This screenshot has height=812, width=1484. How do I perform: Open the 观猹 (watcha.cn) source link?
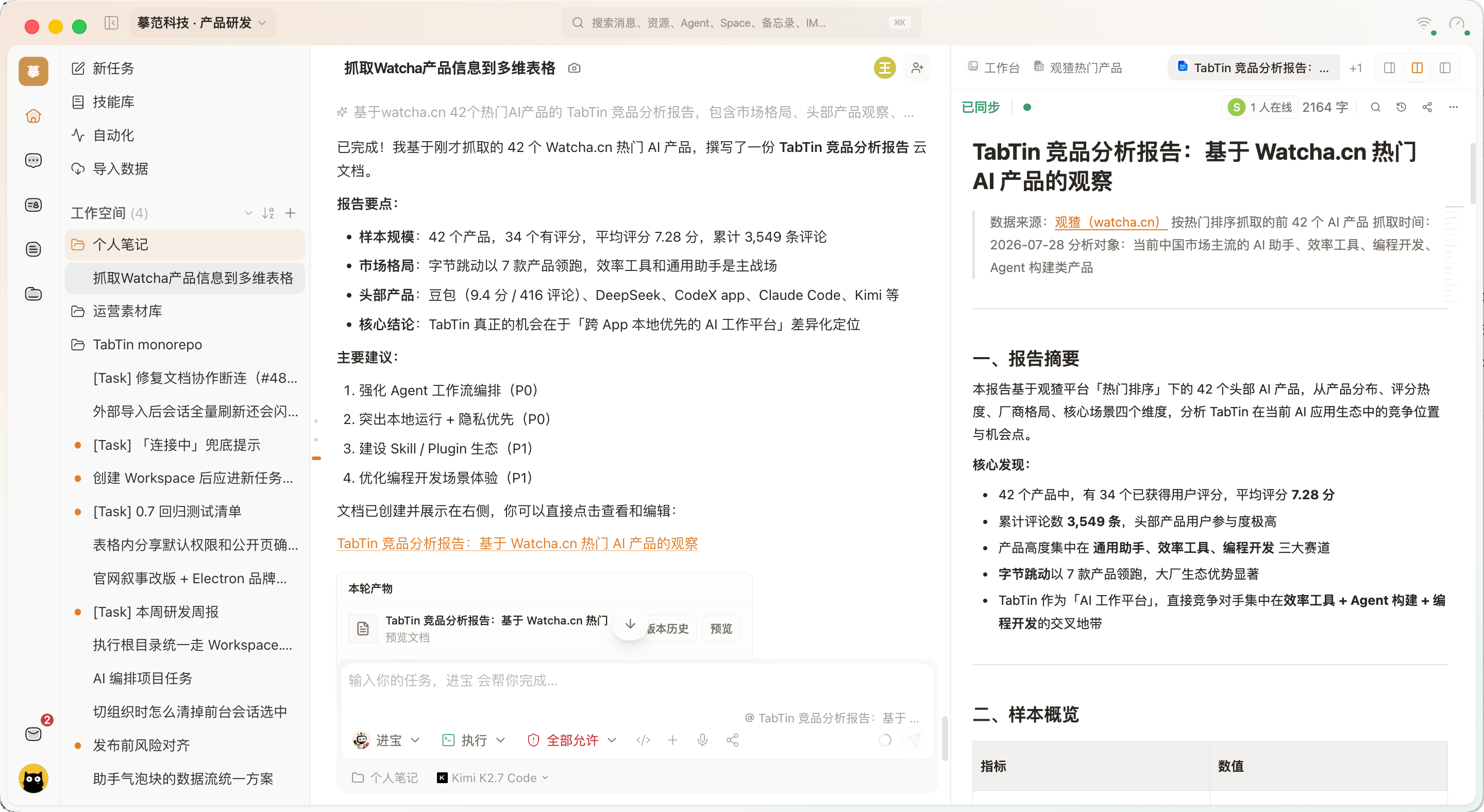pyautogui.click(x=1110, y=222)
